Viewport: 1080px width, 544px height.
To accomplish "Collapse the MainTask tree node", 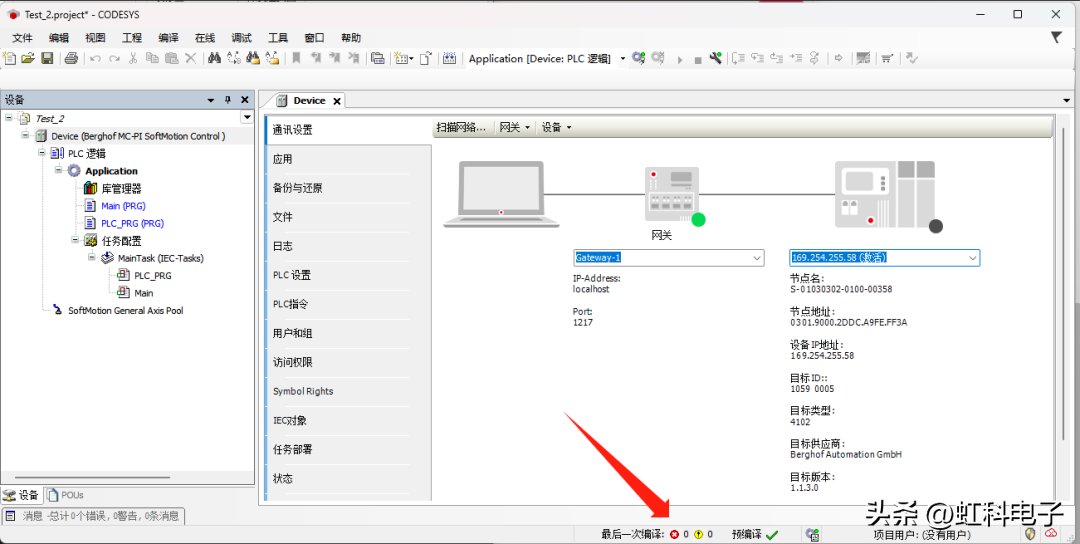I will tap(92, 258).
